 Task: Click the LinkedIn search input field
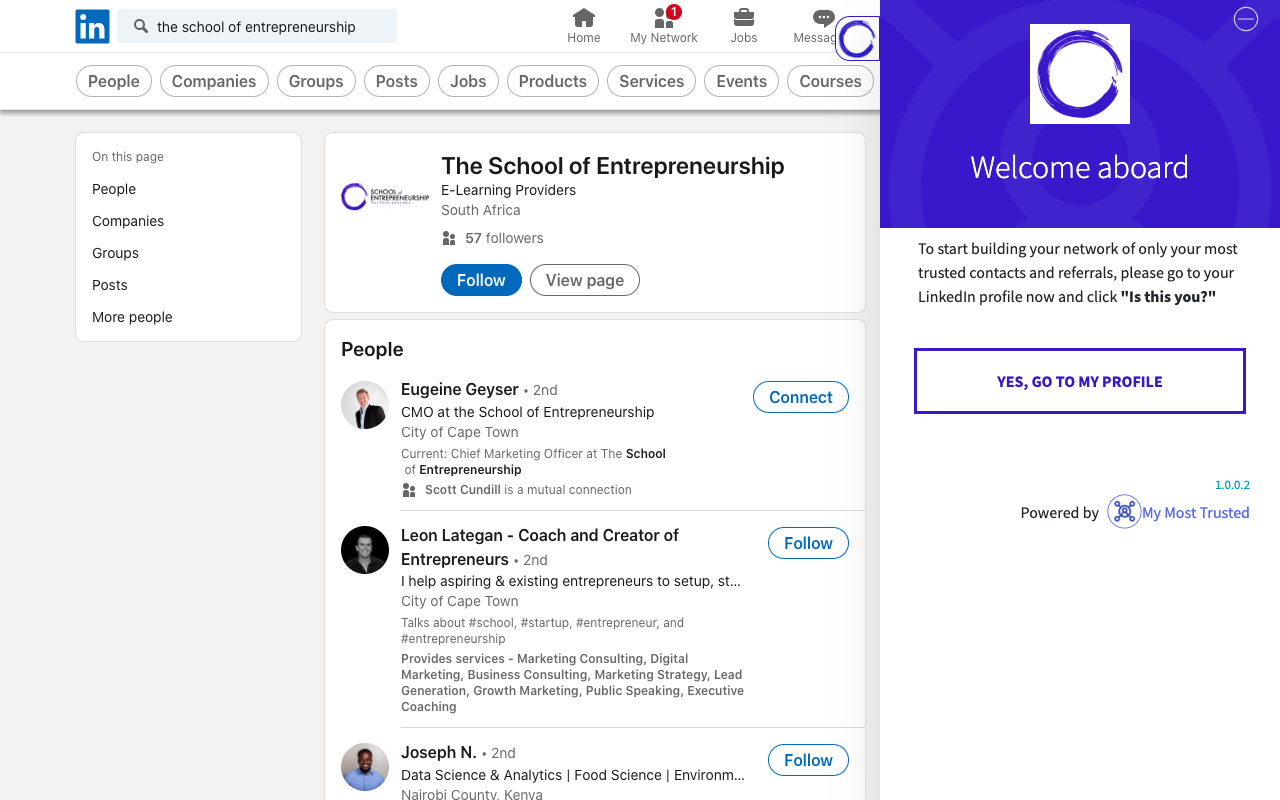257,27
